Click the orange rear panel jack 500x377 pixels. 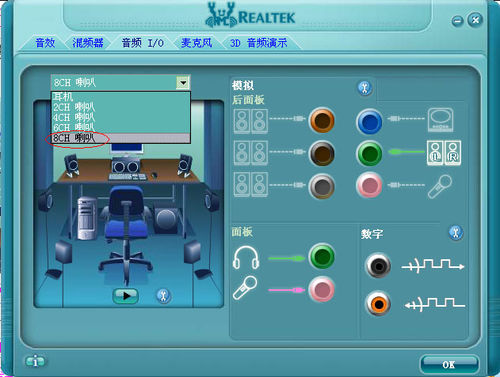322,120
